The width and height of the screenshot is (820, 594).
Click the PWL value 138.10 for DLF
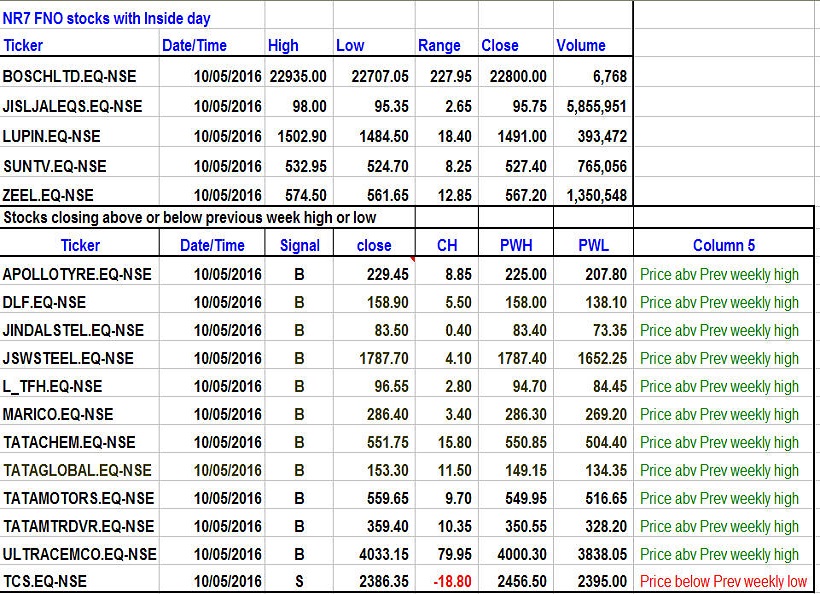[x=604, y=301]
